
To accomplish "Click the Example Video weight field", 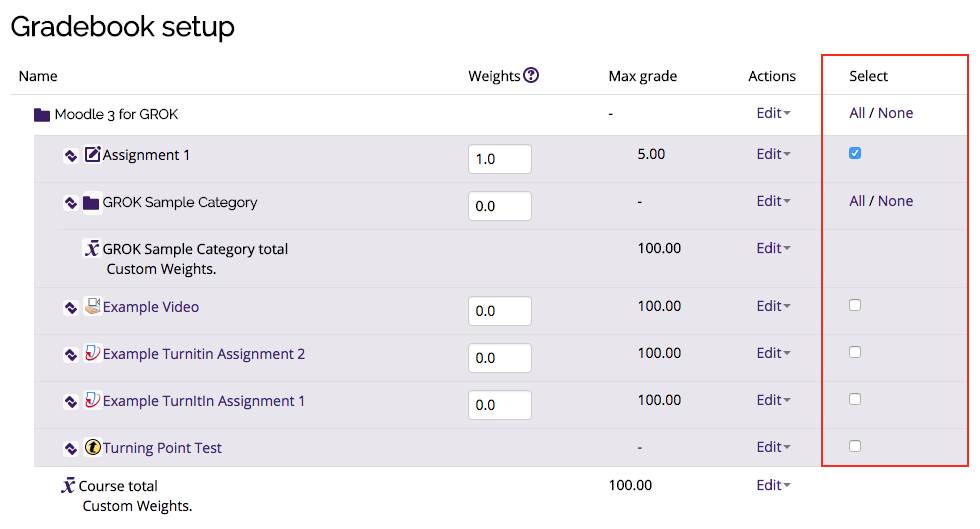I will (x=500, y=311).
